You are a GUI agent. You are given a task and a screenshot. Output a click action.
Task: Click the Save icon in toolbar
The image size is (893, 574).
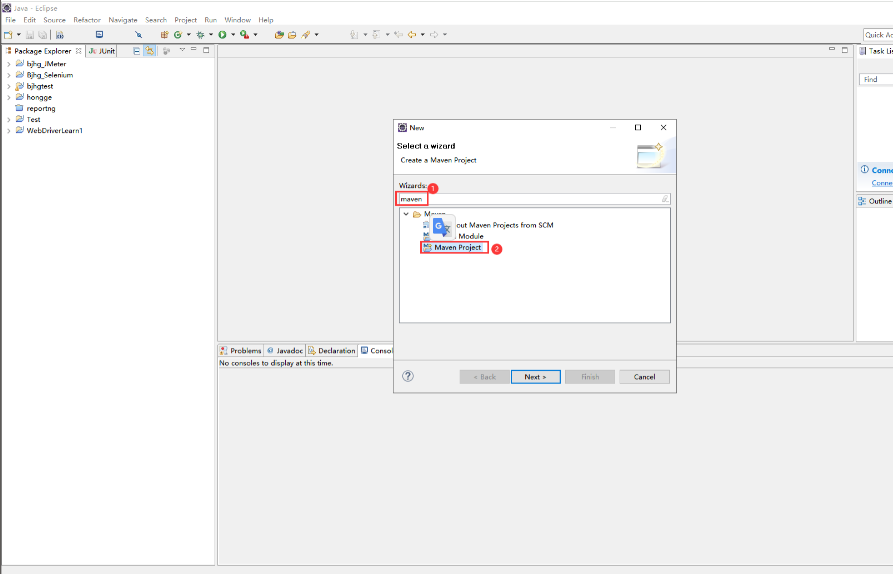point(30,35)
